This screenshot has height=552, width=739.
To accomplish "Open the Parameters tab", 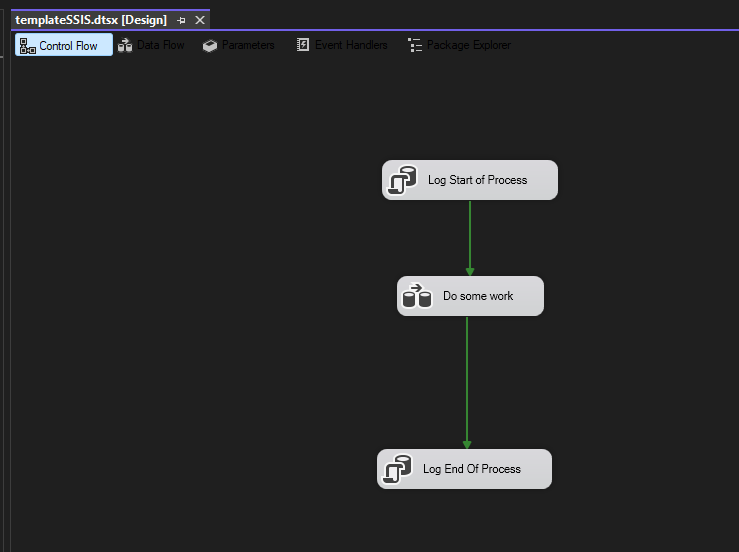I will [x=248, y=45].
